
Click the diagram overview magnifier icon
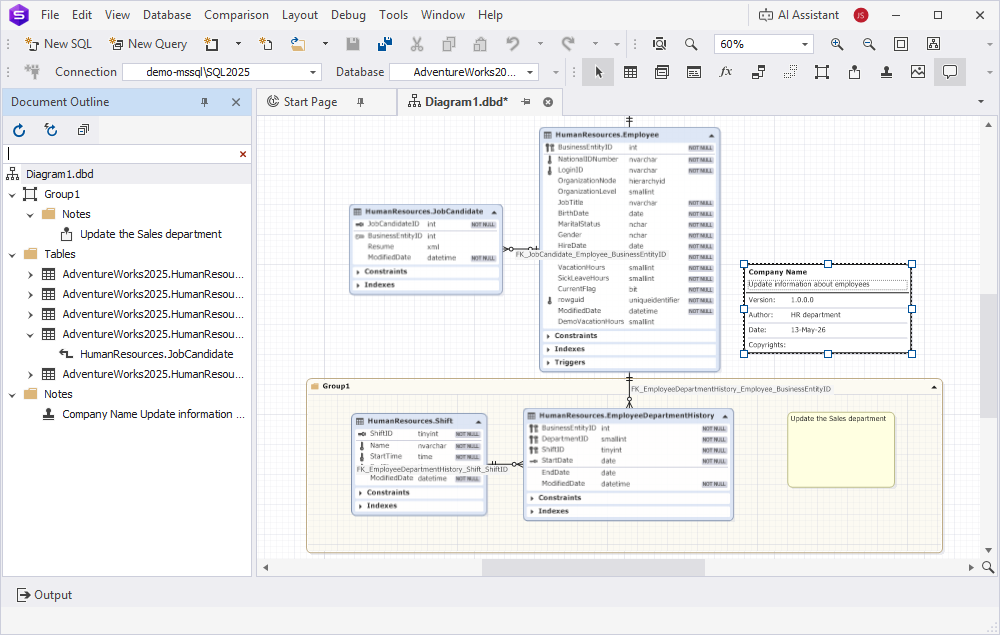click(988, 567)
